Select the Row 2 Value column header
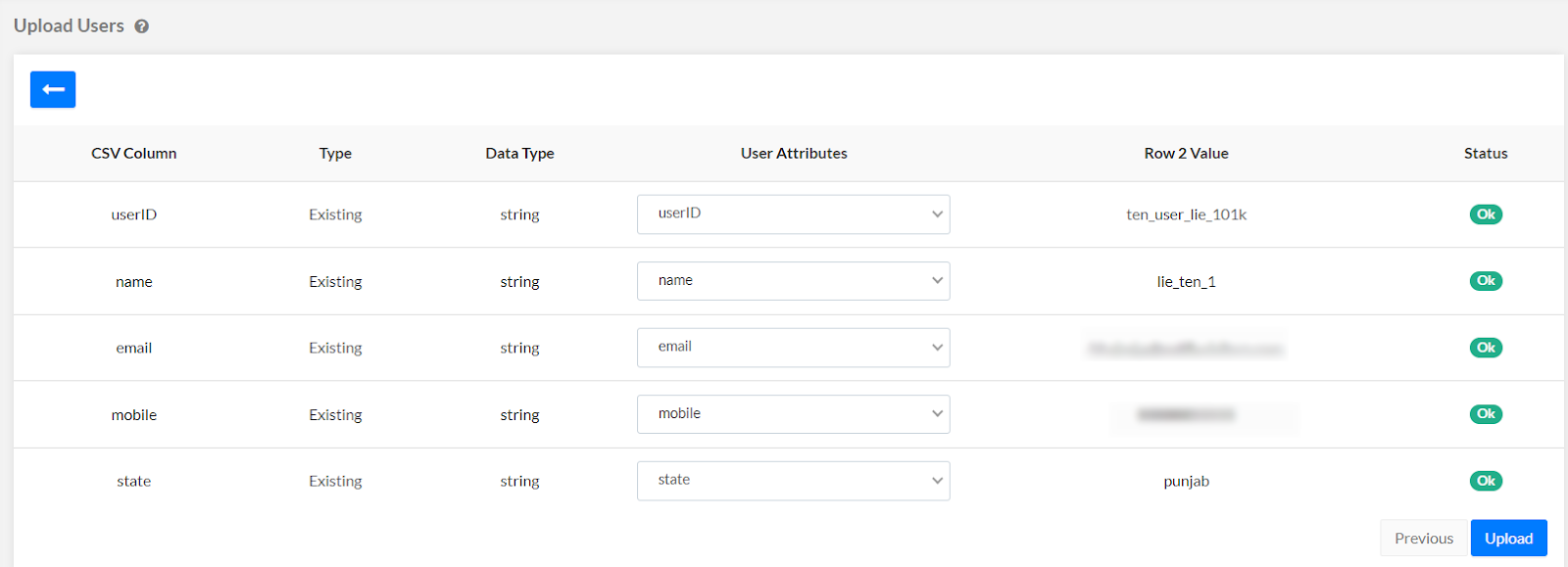 [1186, 154]
